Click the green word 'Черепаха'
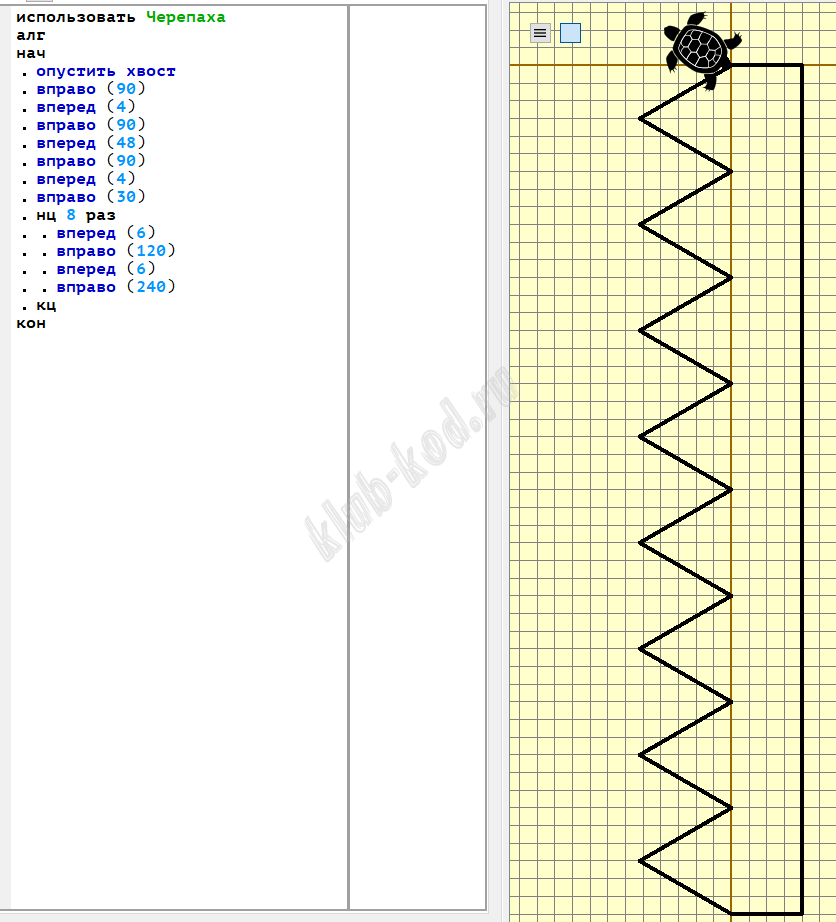The image size is (836, 922). click(x=186, y=18)
